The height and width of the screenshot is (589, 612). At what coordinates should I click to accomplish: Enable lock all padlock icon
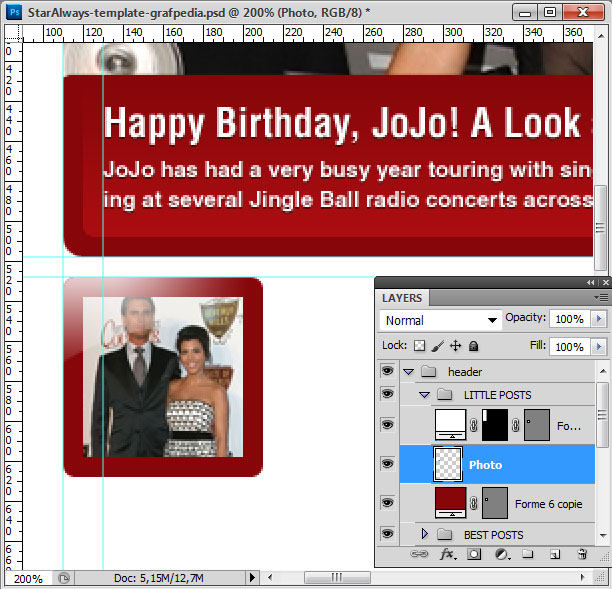473,346
